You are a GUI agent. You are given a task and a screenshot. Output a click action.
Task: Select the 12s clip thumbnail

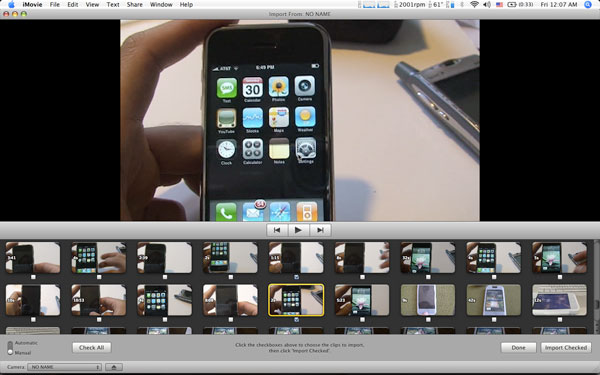coord(559,300)
